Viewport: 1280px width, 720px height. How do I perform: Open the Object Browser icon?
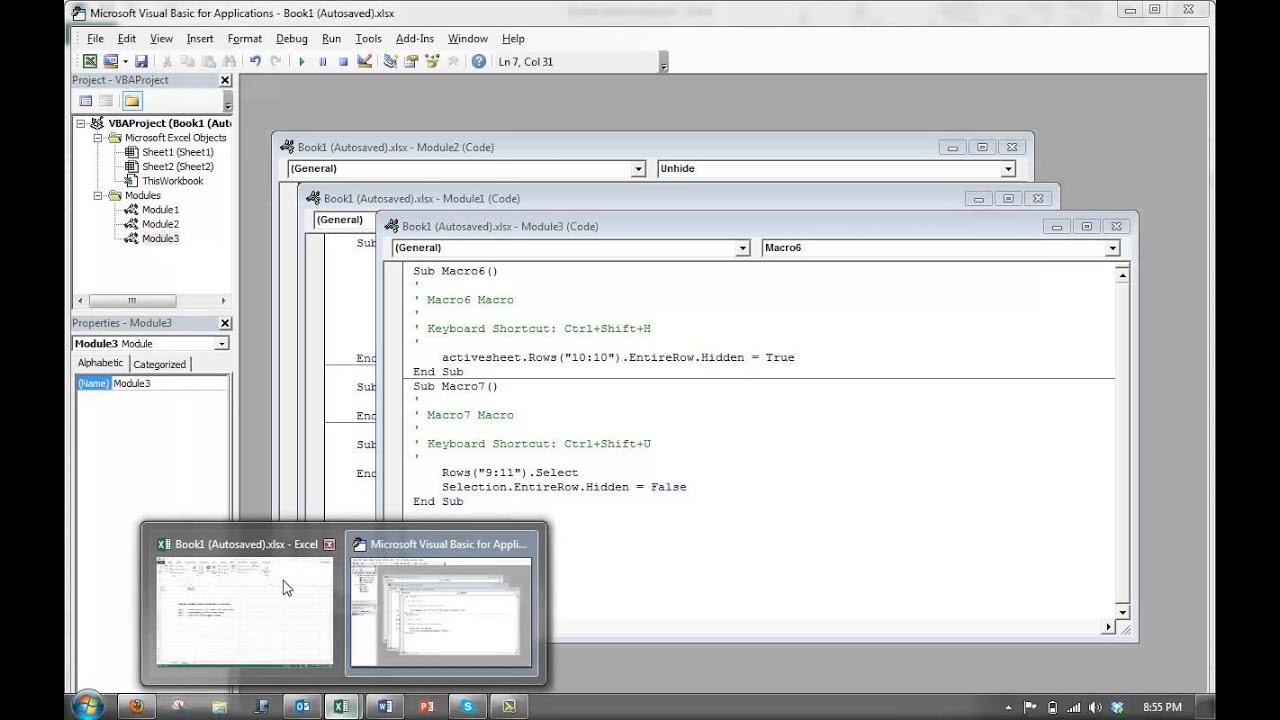point(432,62)
